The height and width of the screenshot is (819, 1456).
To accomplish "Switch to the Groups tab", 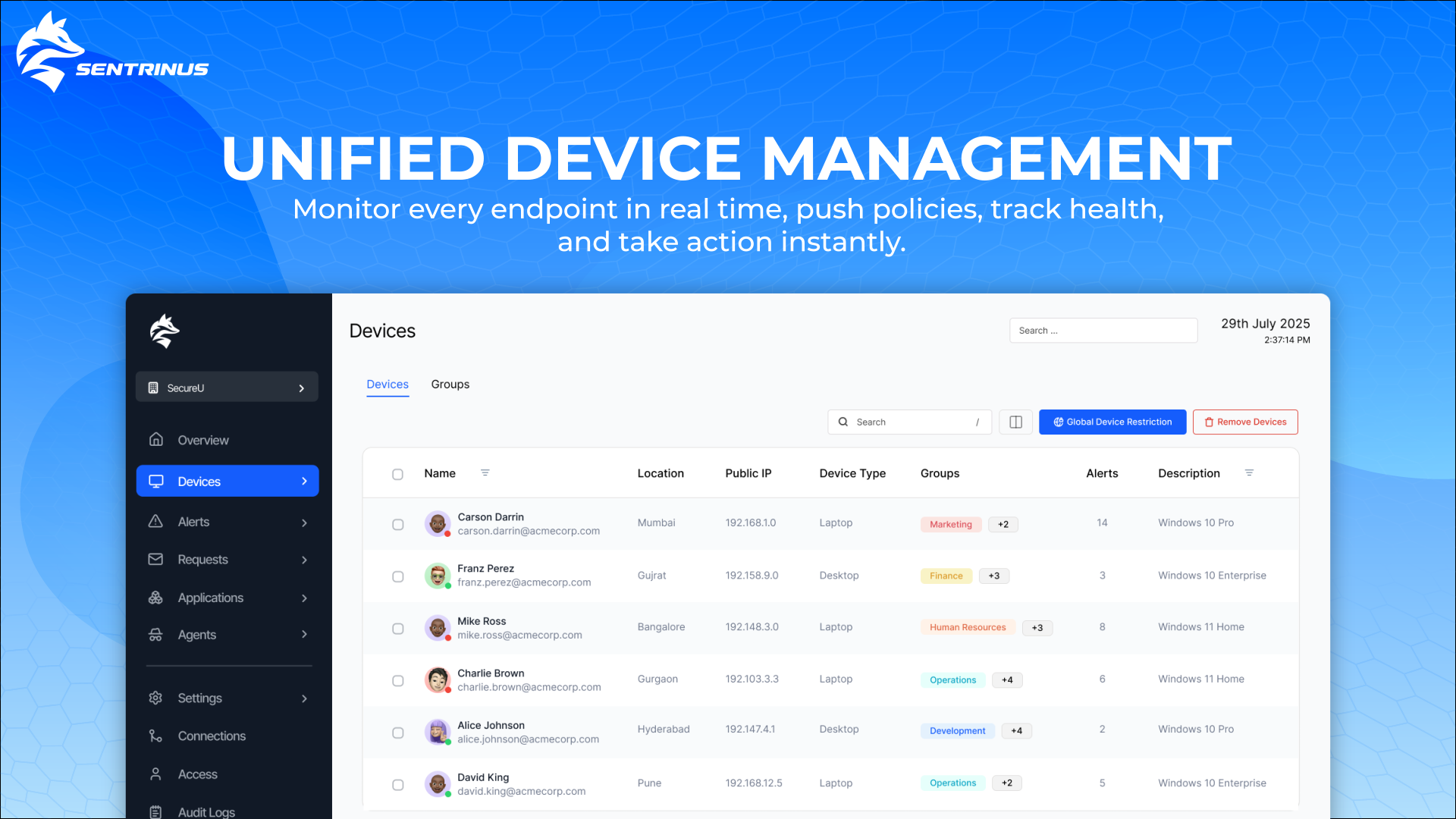I will click(450, 384).
